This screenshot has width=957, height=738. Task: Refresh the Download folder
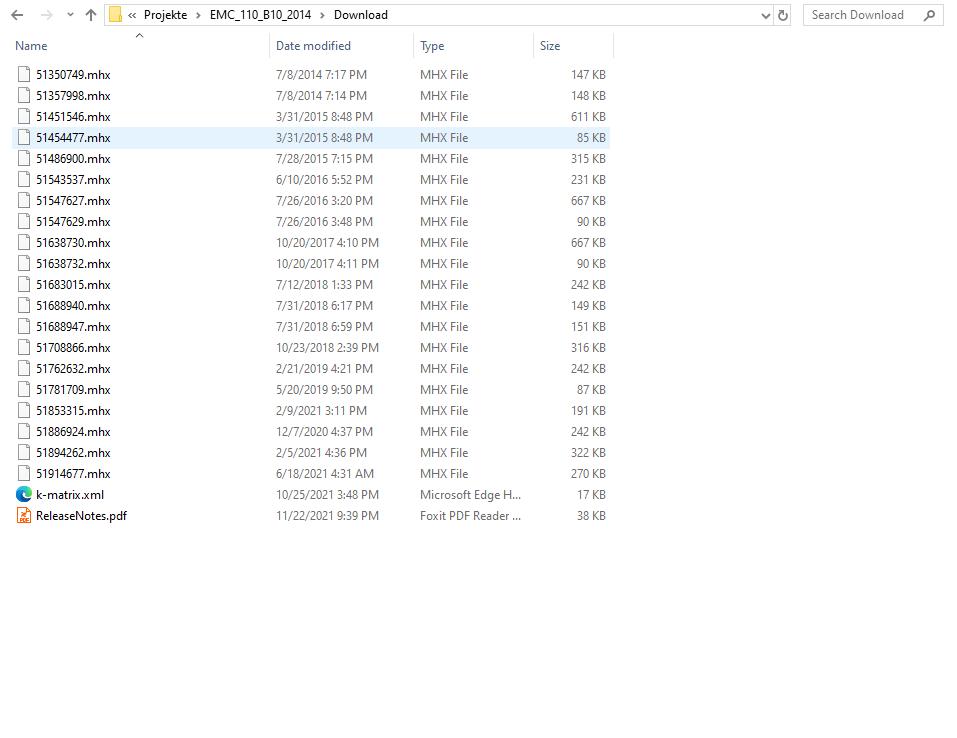tap(783, 15)
